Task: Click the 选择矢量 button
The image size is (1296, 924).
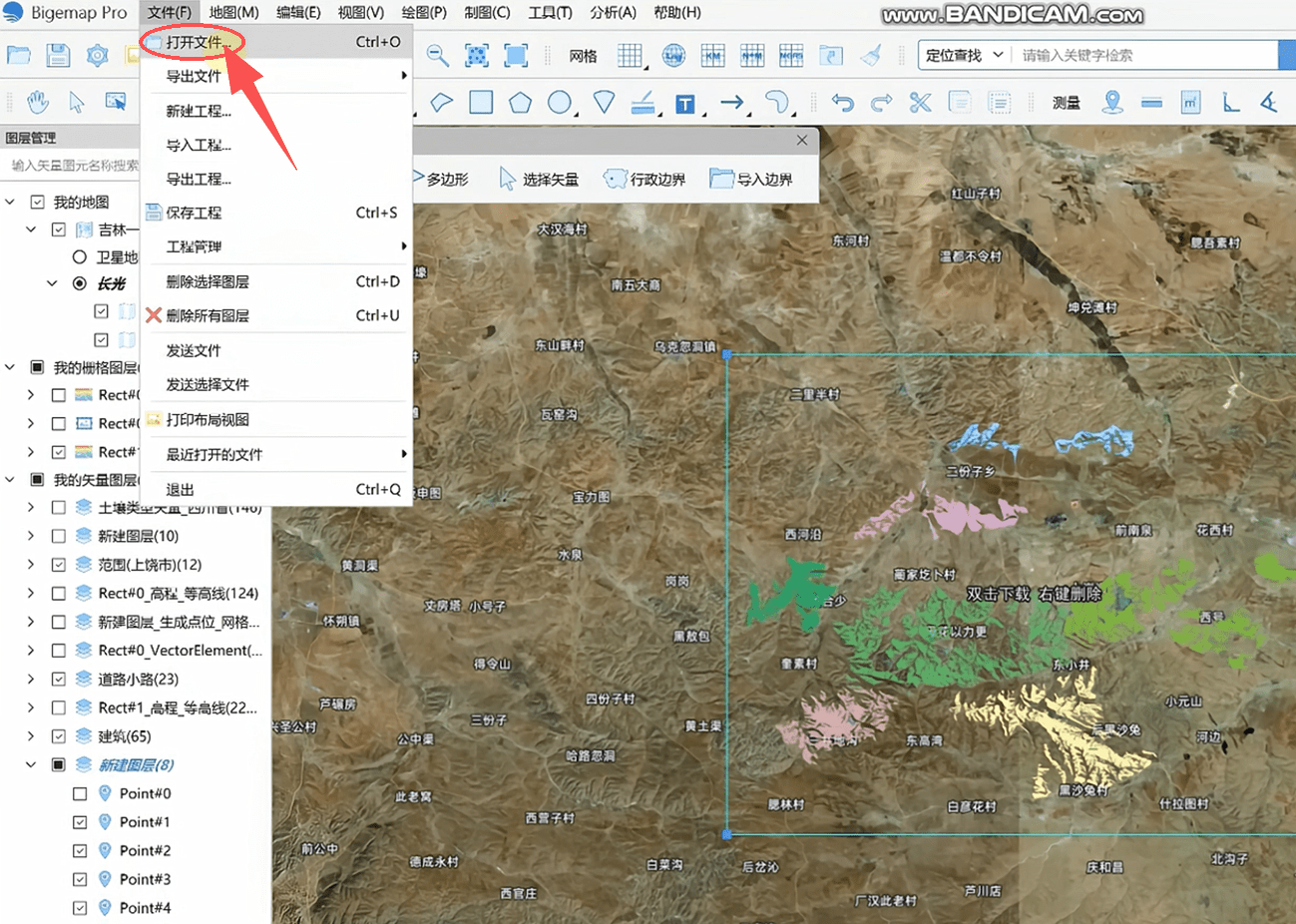Action: [539, 180]
